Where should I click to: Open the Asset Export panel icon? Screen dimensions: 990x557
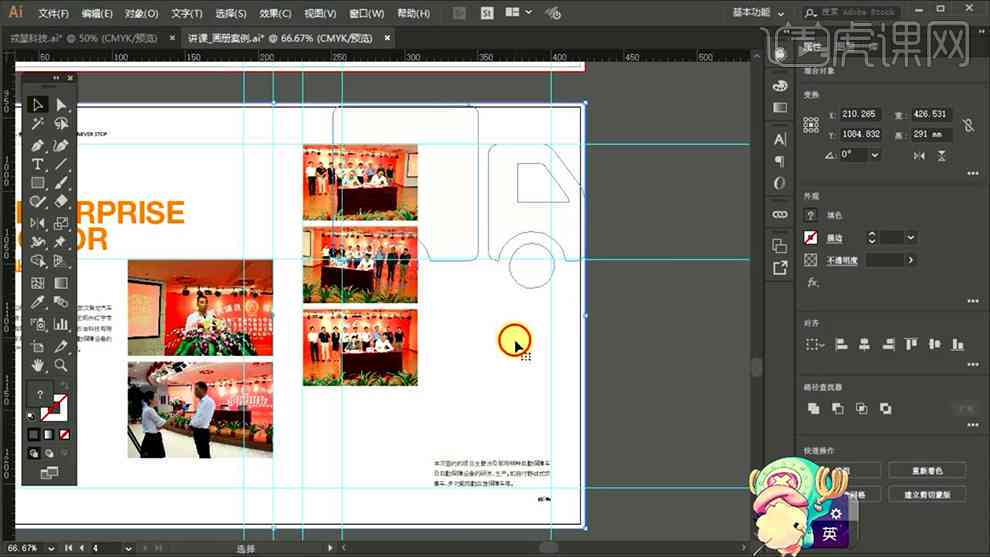[x=780, y=268]
